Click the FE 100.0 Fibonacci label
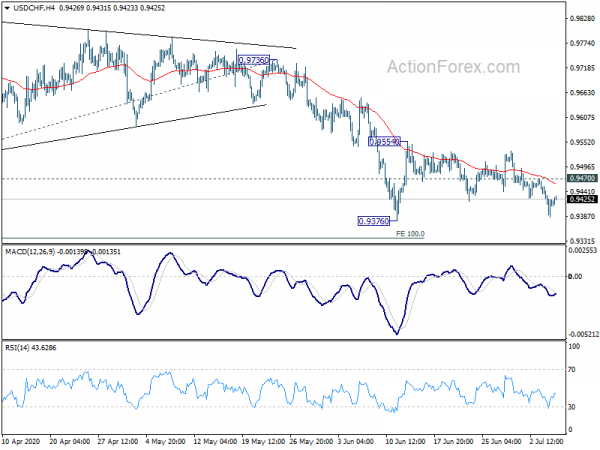 (410, 233)
